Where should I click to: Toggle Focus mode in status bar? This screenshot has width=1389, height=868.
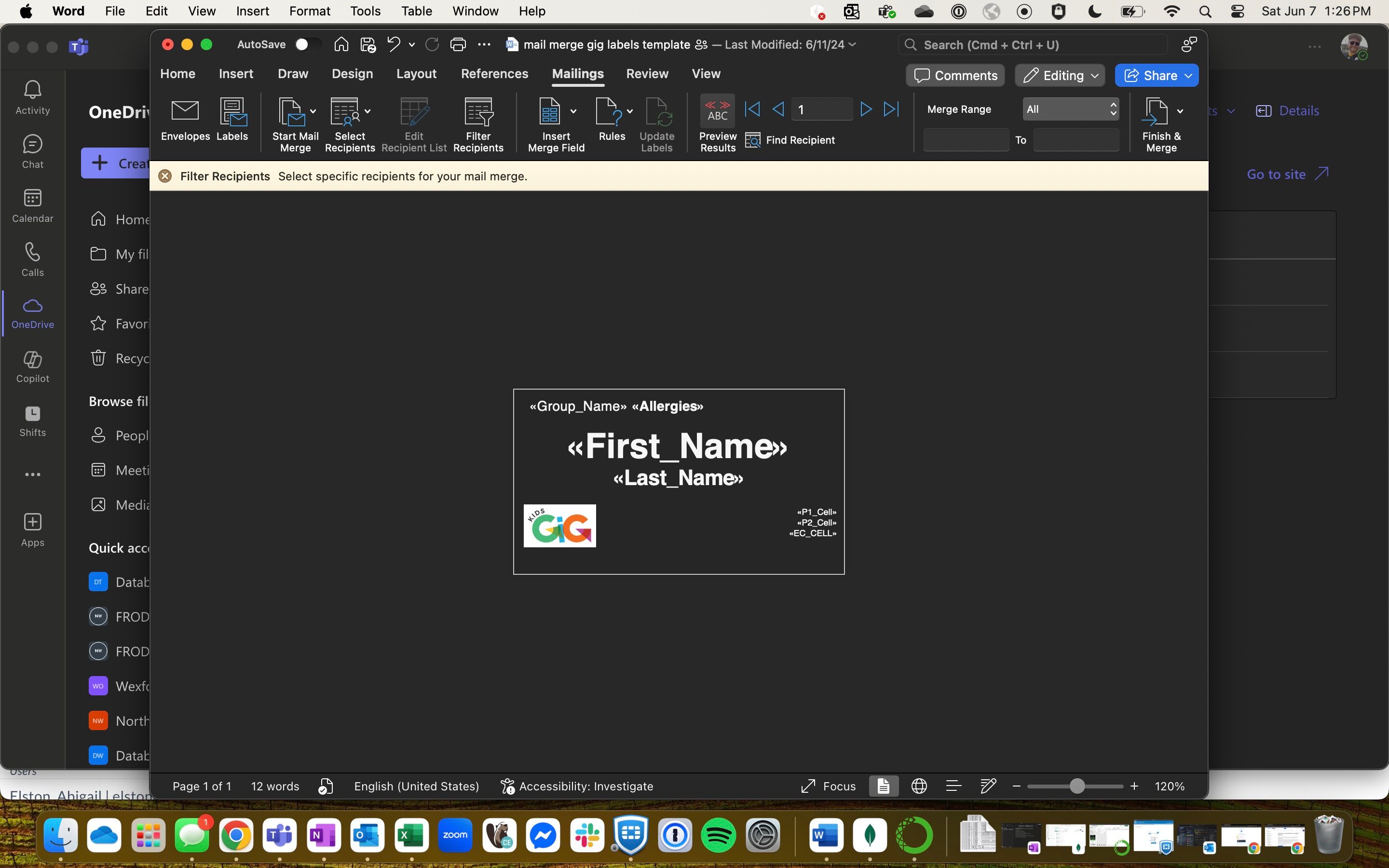(828, 786)
